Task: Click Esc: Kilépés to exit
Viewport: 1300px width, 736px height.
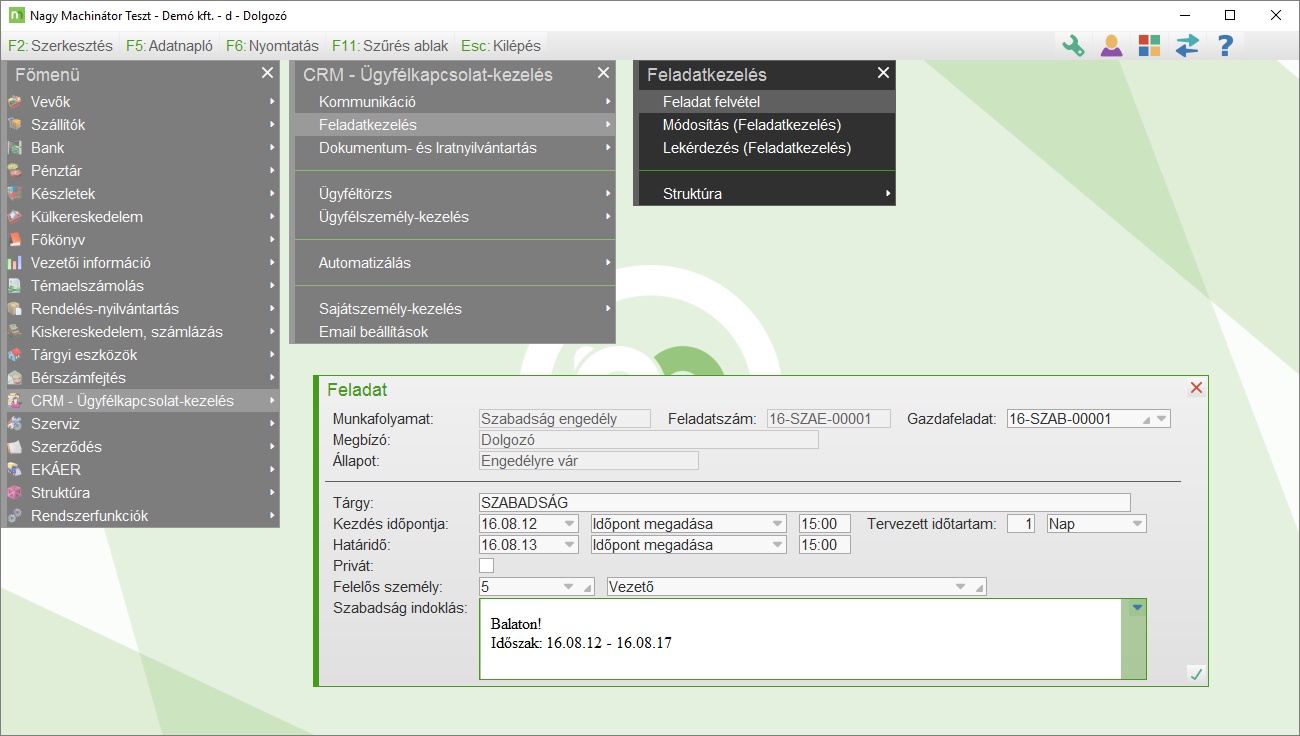Action: coord(501,46)
